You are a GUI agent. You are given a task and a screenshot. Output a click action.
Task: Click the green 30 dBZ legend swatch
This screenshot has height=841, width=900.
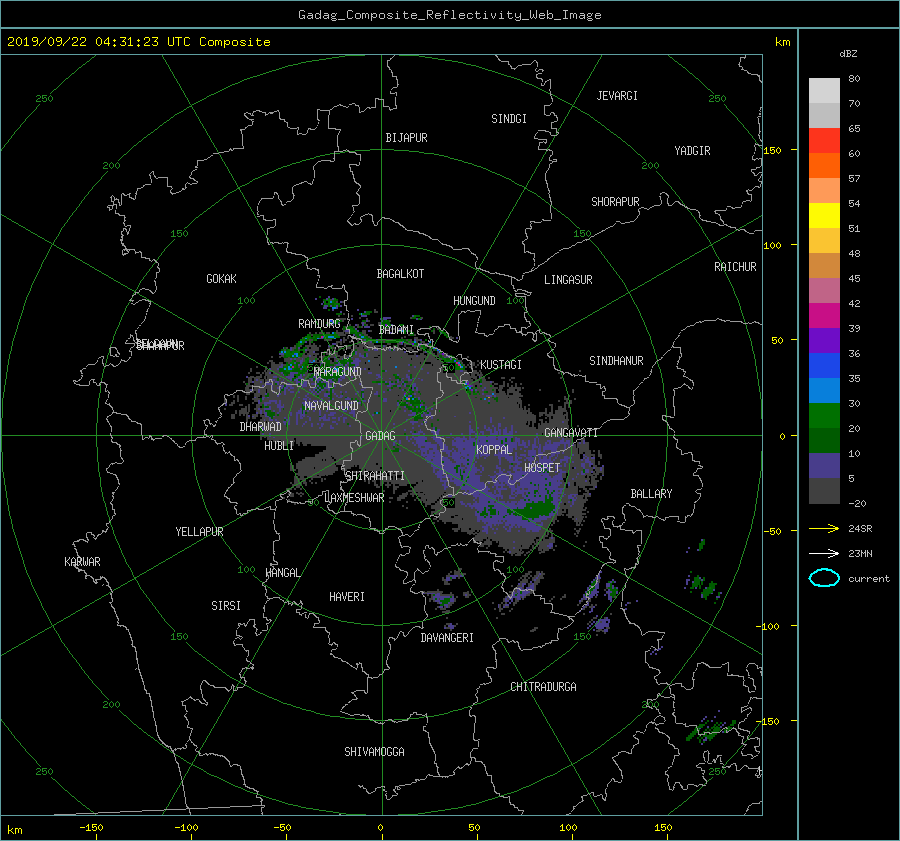point(824,415)
